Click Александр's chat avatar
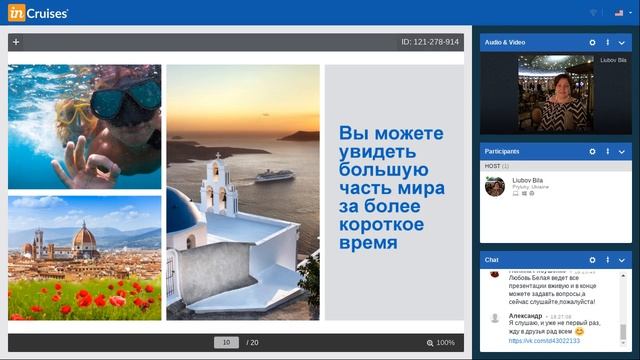640x360 pixels. tap(495, 318)
